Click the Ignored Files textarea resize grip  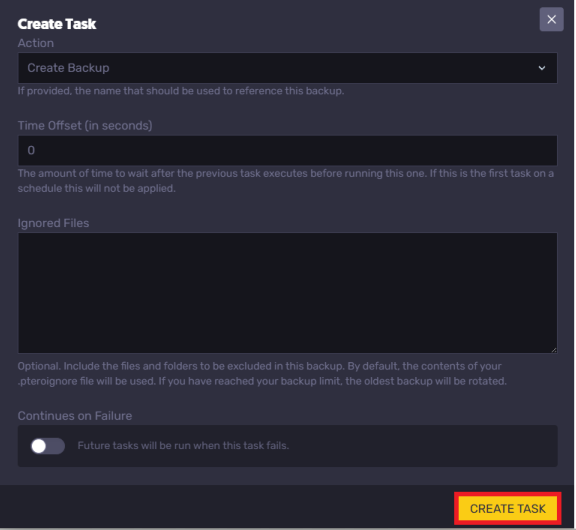554,350
